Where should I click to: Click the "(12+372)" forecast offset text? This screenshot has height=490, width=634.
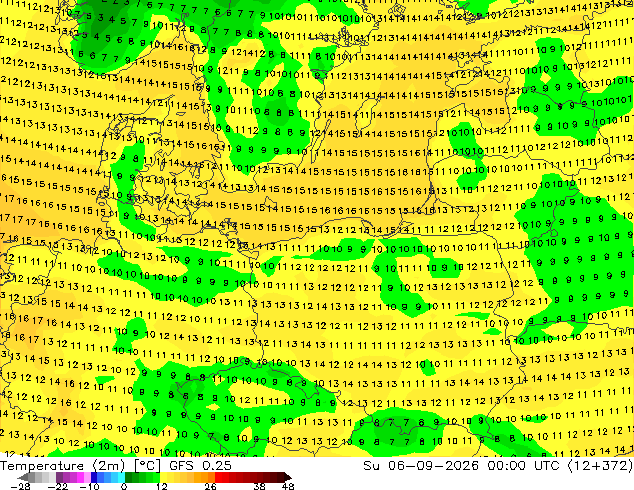[600, 465]
